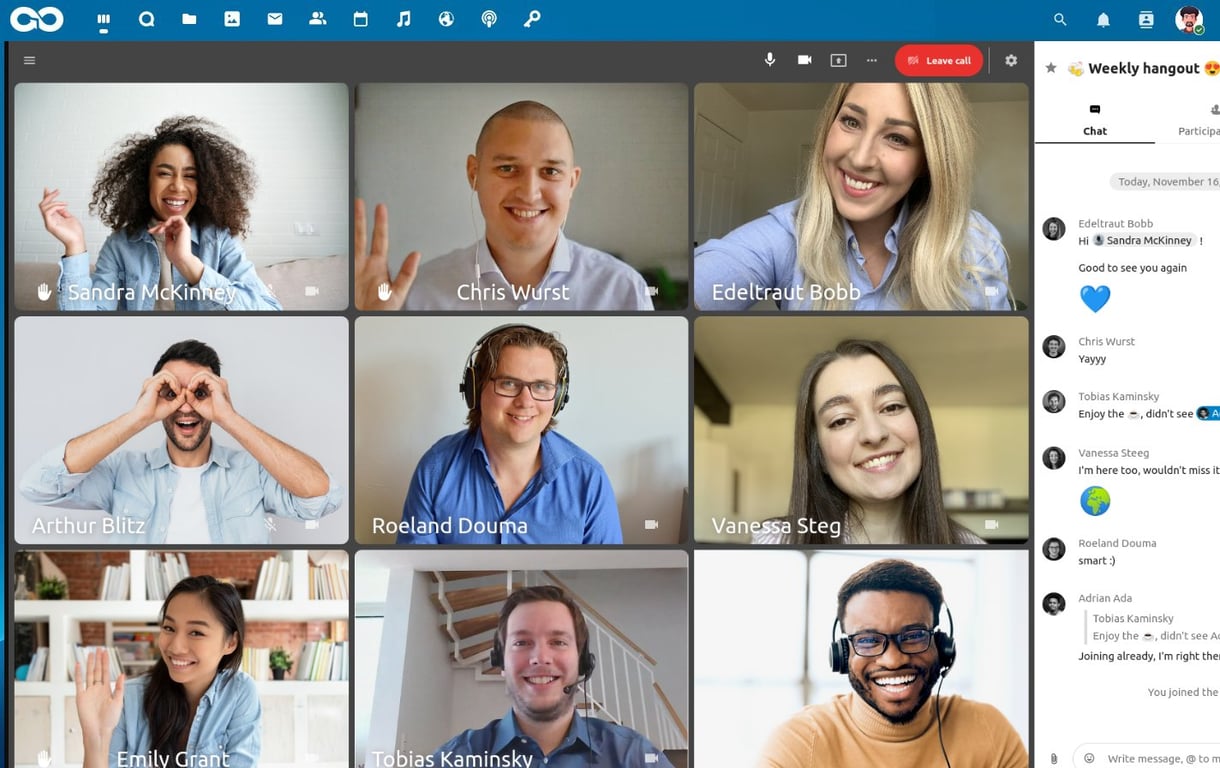Open notifications bell icon
Image resolution: width=1220 pixels, height=768 pixels.
[x=1103, y=19]
